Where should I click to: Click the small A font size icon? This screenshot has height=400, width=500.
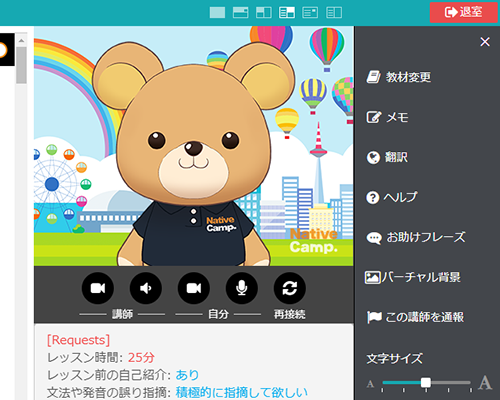tap(370, 384)
